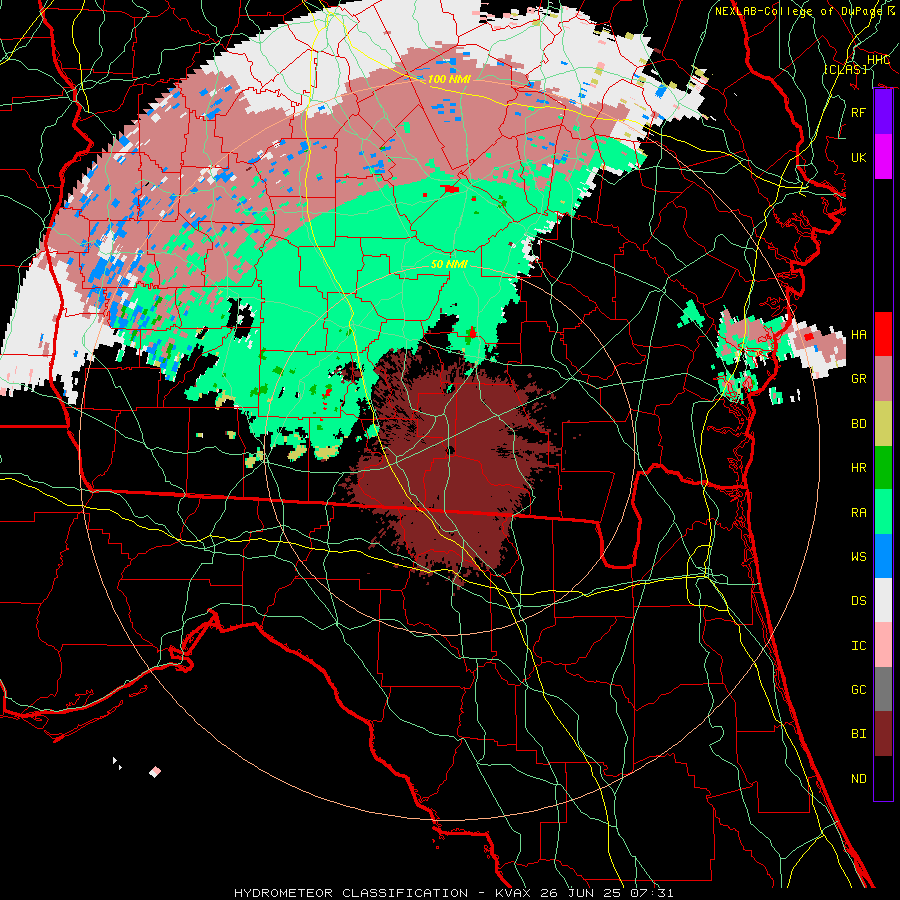The image size is (900, 900).
Task: Click the IC legend label
Action: pos(858,646)
